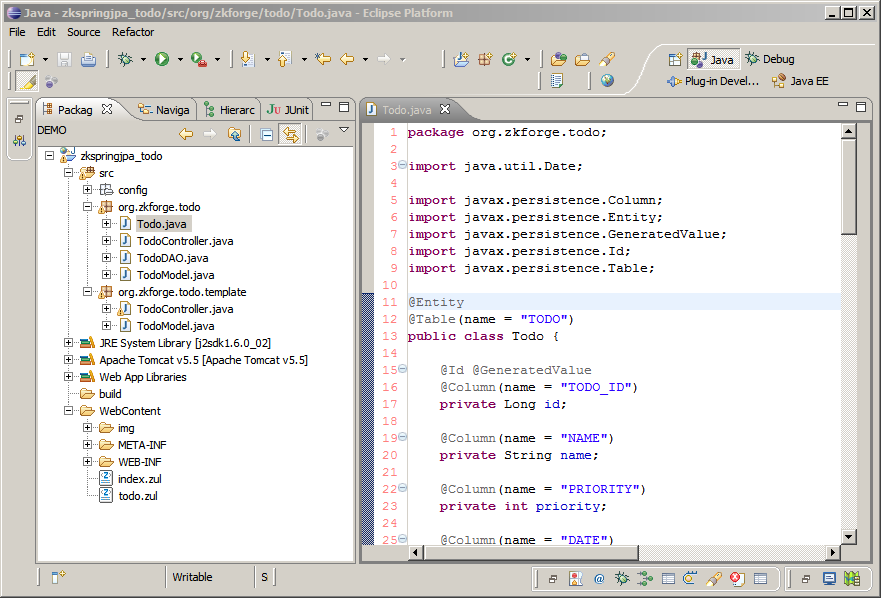This screenshot has height=598, width=881.
Task: Select index.zul file in tree
Action: [139, 479]
